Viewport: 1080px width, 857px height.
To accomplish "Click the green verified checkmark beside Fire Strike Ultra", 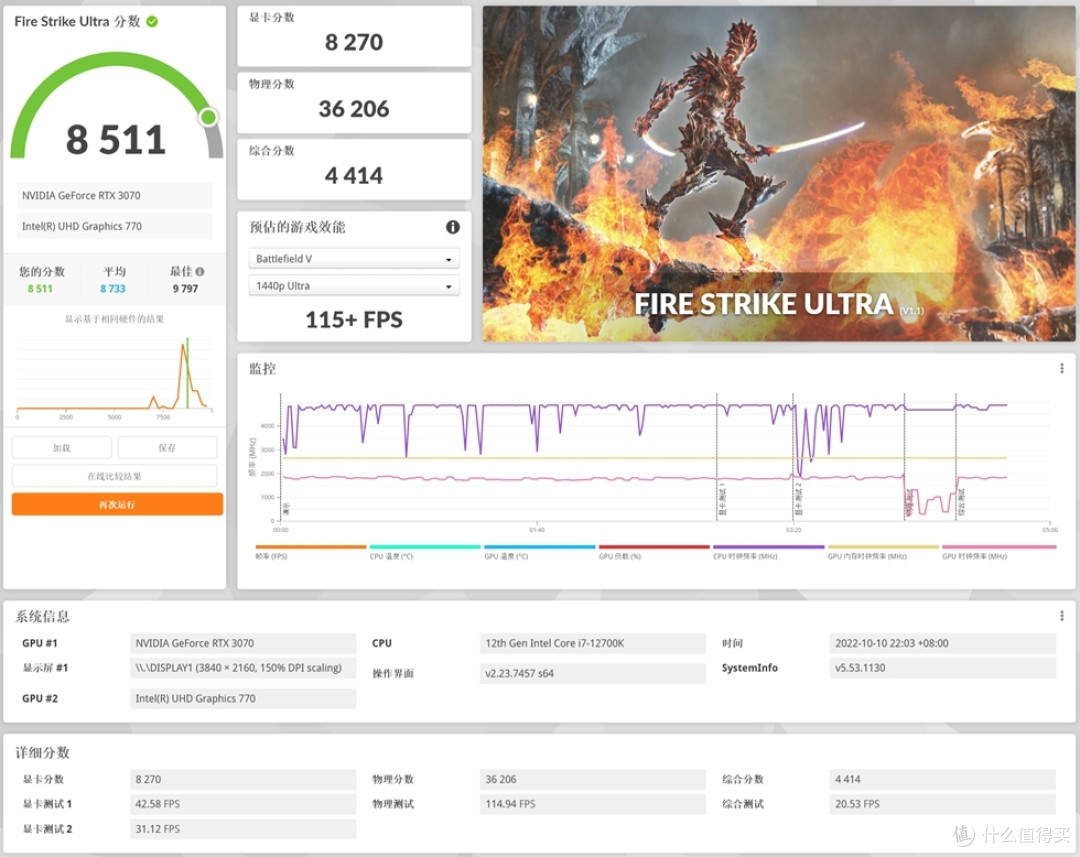I will click(x=152, y=21).
